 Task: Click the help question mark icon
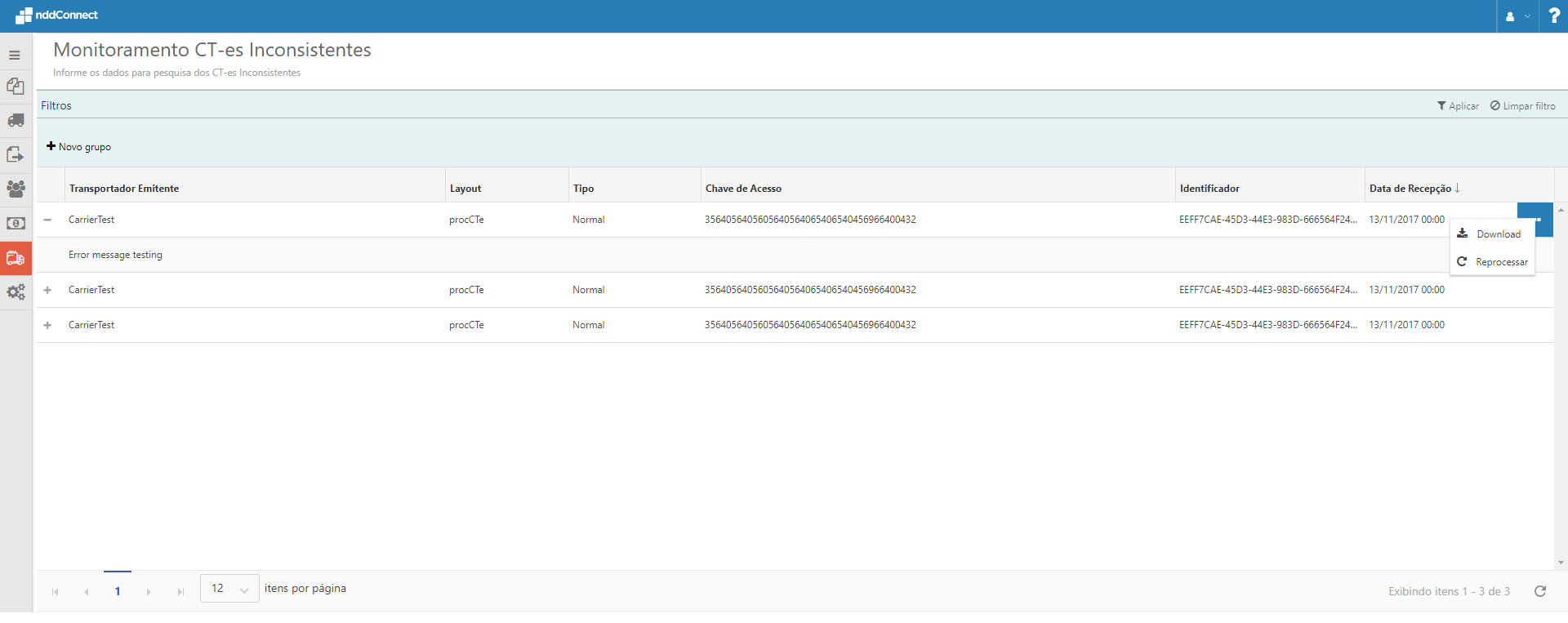coord(1553,16)
